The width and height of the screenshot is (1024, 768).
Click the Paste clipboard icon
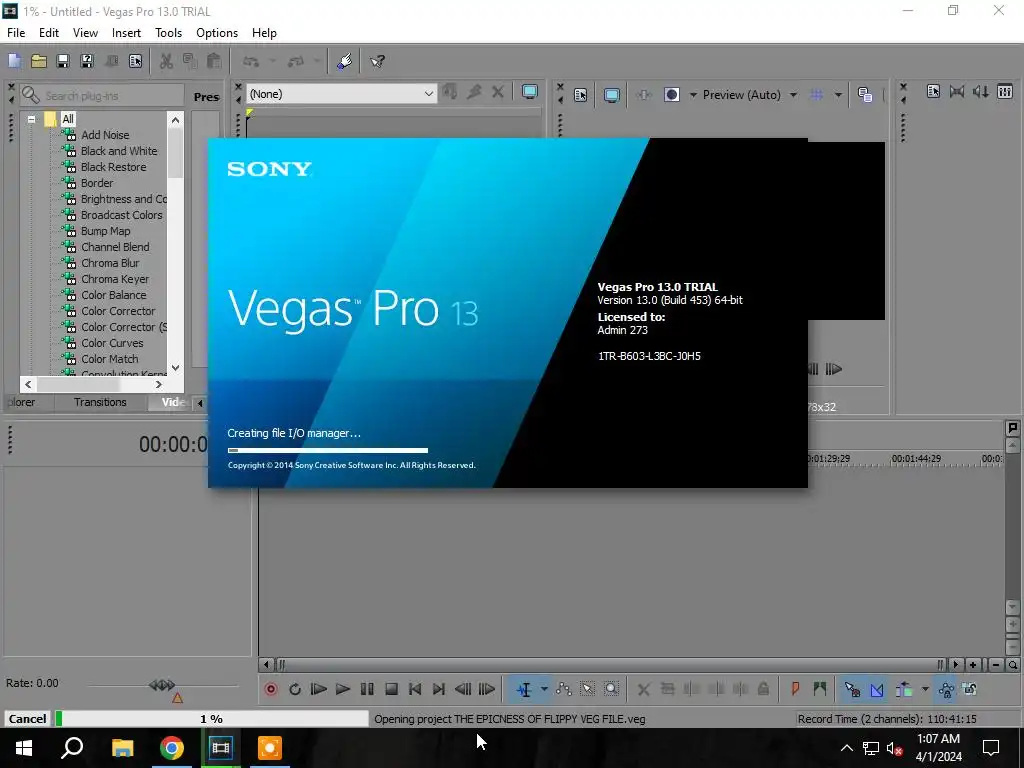(214, 61)
